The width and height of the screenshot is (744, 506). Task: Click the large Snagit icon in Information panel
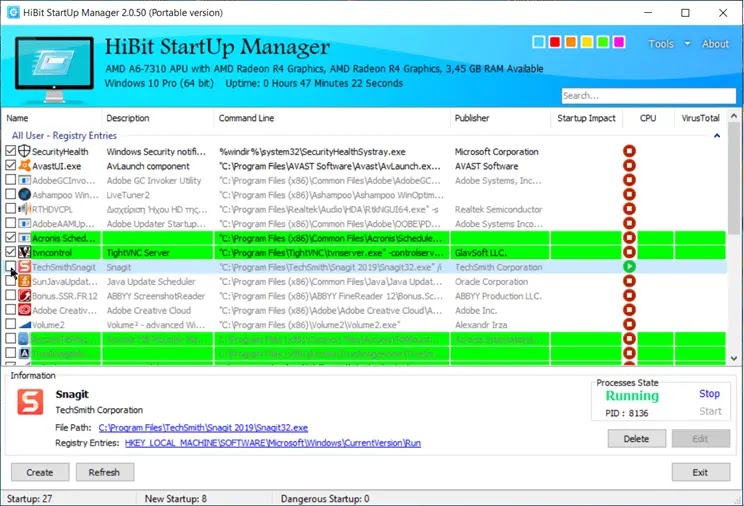[30, 402]
